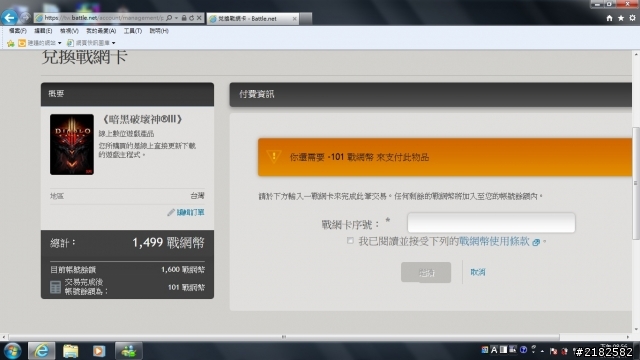This screenshot has height=360, width=640.
Task: Open the address bar dropdown arrow
Action: point(176,18)
